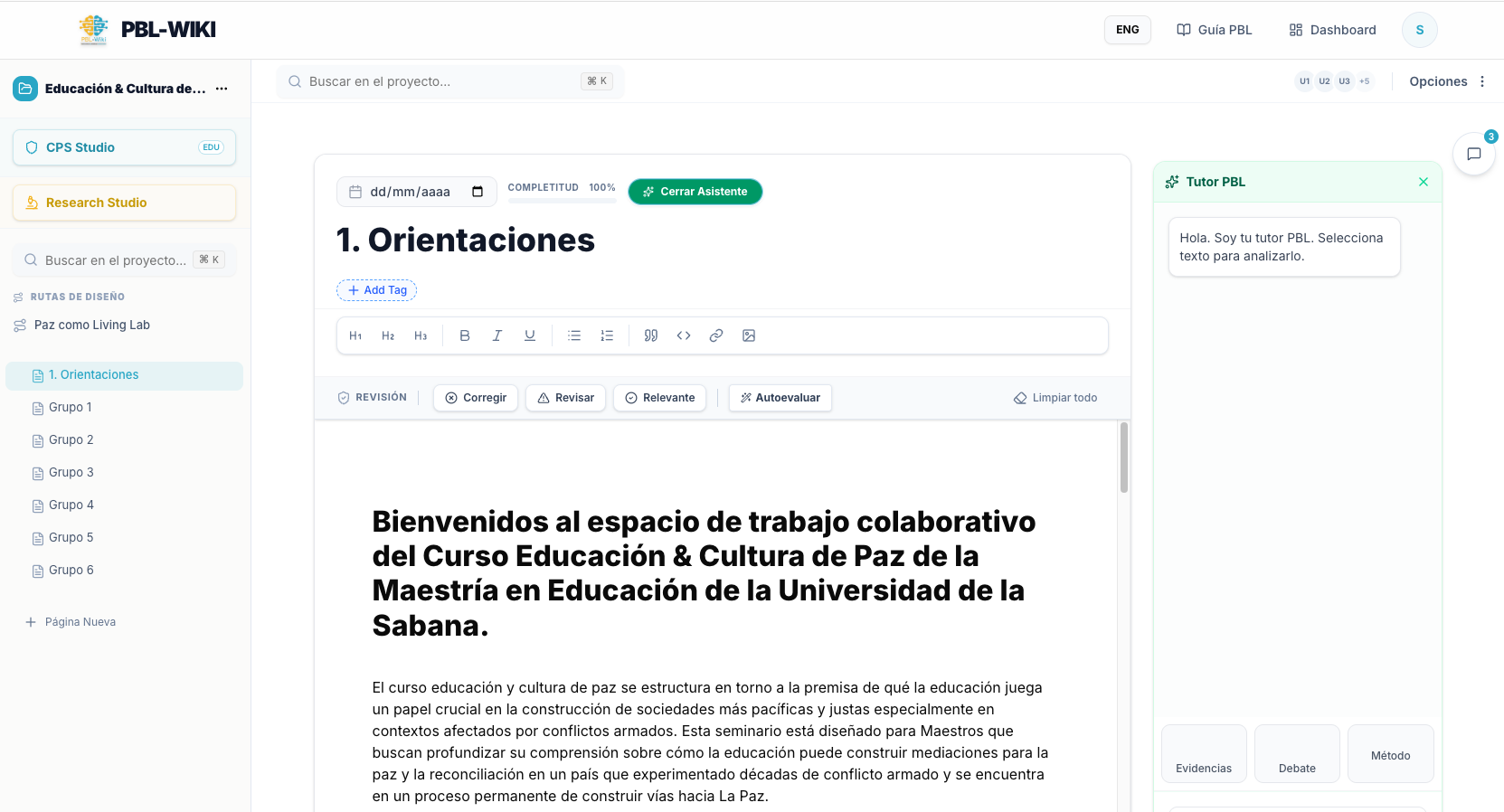This screenshot has width=1504, height=812.
Task: Insert an image into the page
Action: coord(749,335)
